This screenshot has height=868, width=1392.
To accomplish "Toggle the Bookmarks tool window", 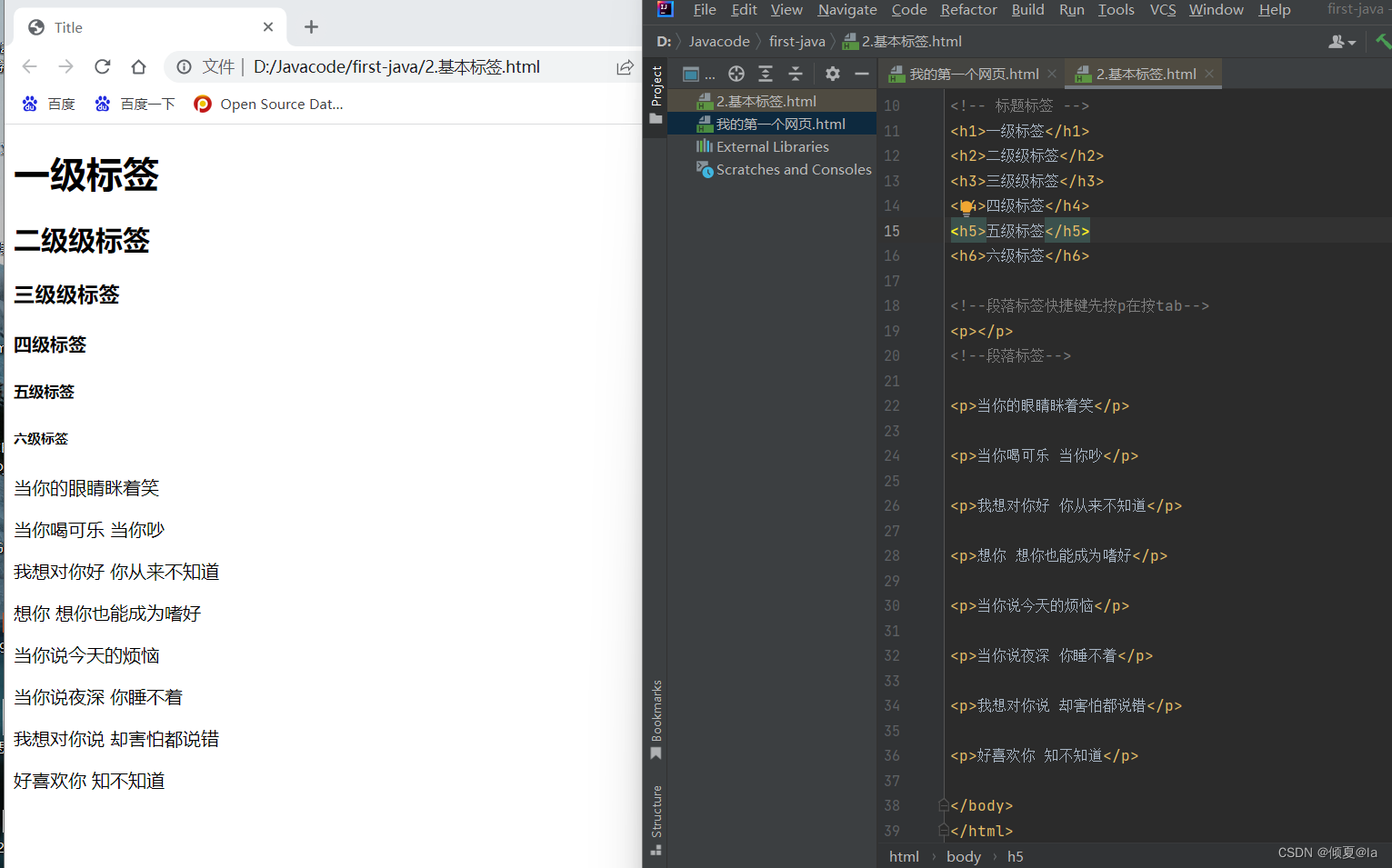I will [656, 719].
